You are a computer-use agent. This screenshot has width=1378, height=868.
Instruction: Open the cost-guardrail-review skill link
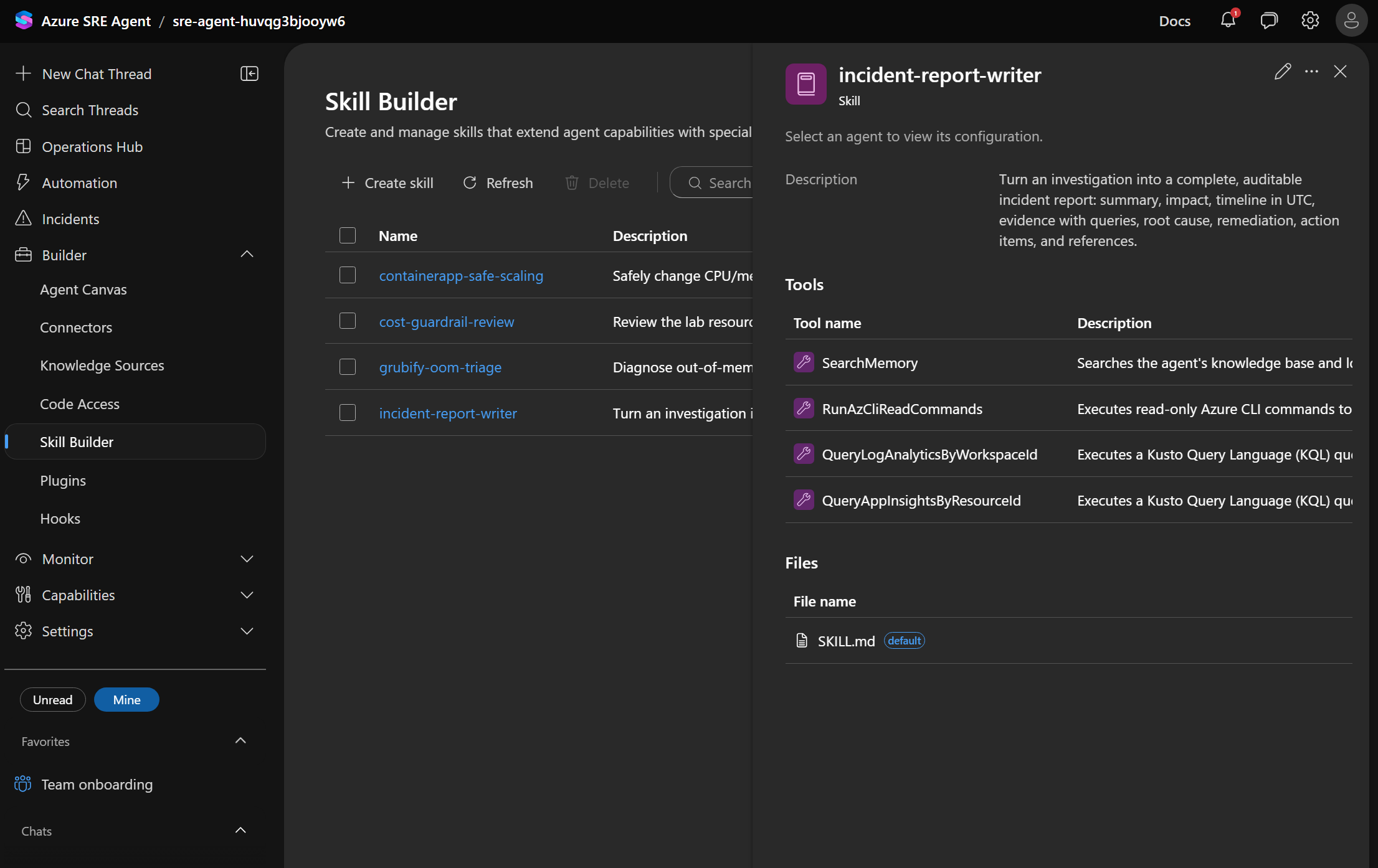[447, 321]
